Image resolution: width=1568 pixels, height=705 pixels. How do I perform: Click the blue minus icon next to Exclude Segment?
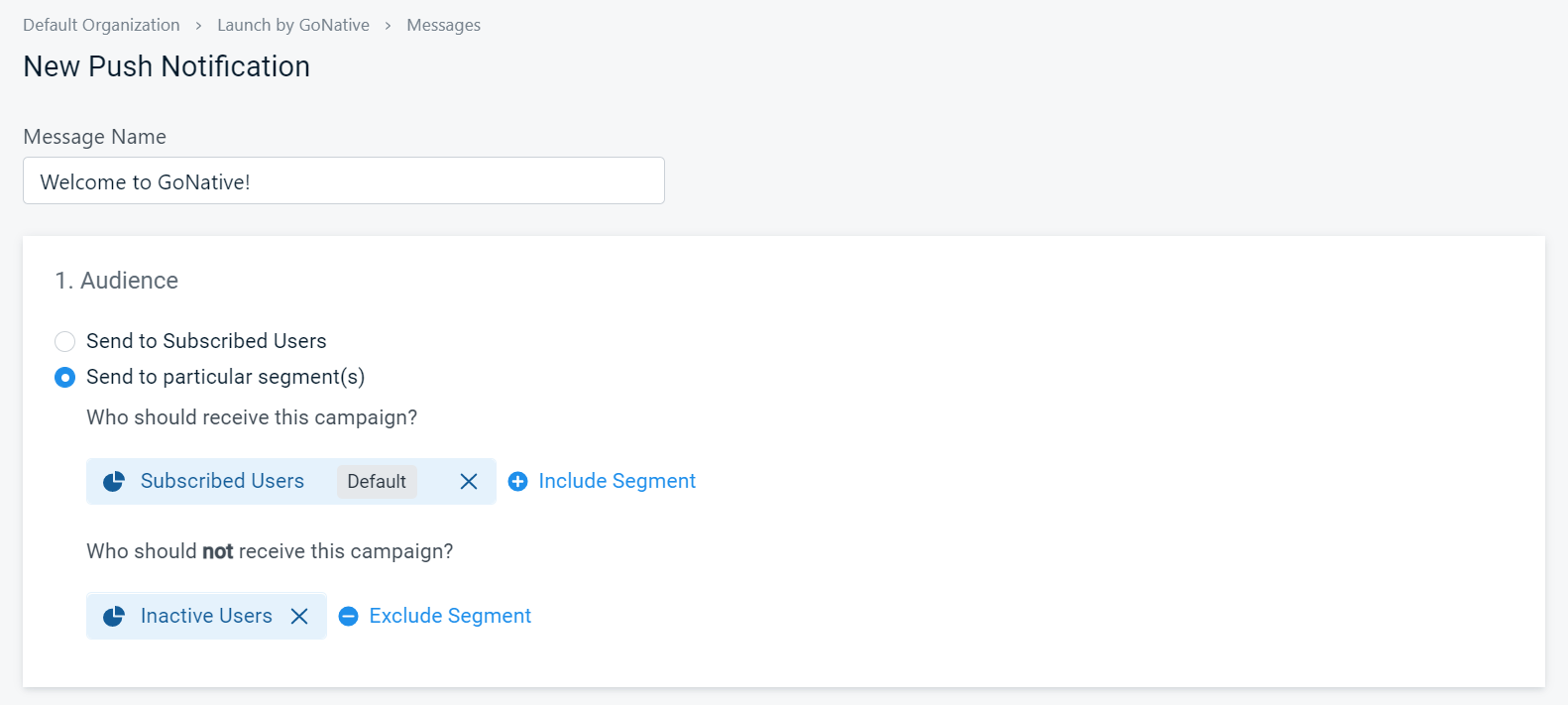pos(348,616)
